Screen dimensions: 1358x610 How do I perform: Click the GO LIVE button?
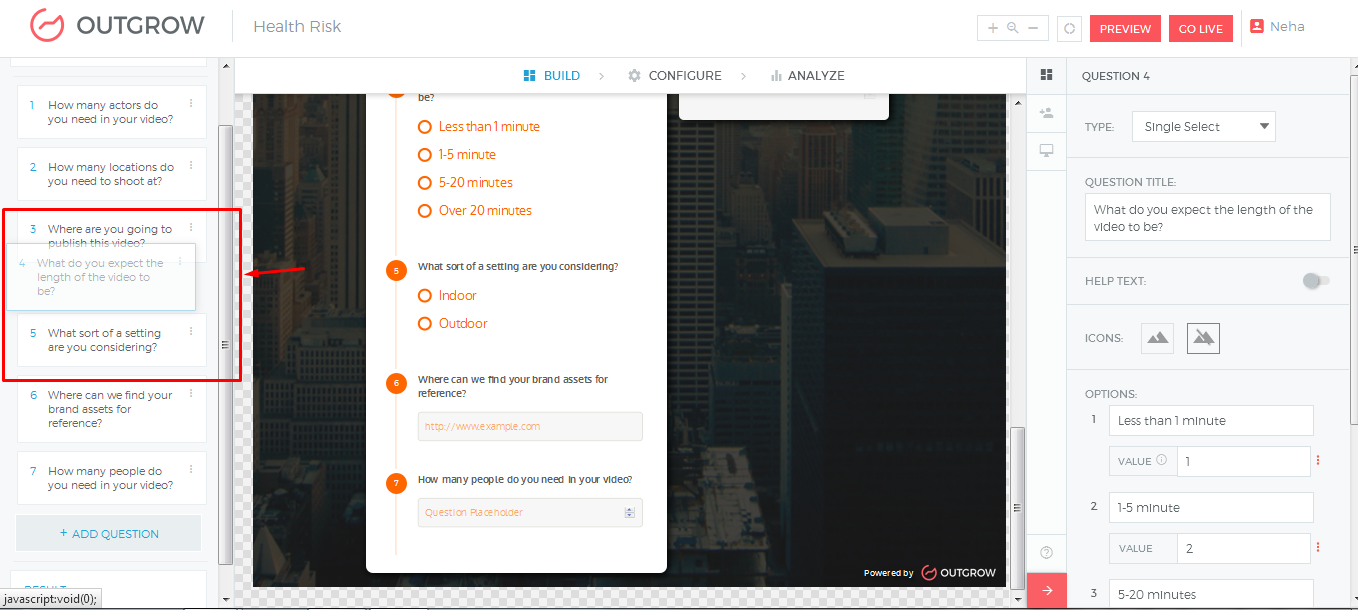[1200, 29]
